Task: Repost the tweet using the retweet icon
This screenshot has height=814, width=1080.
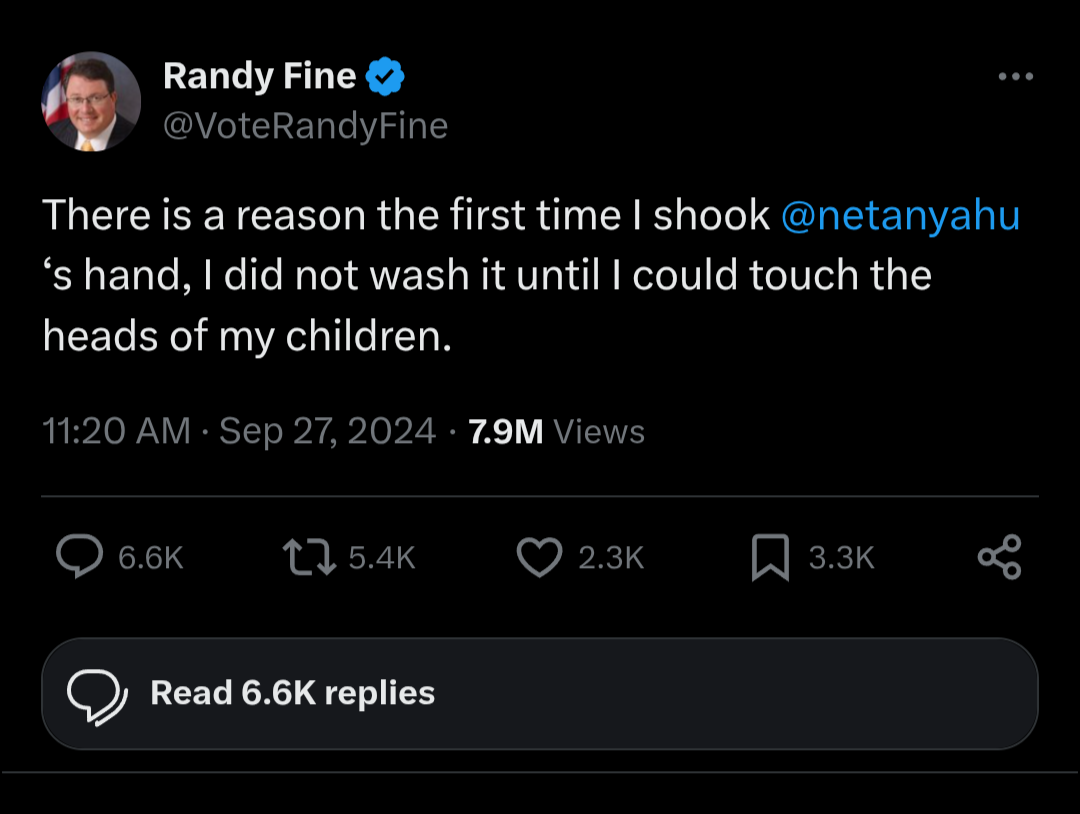Action: point(307,557)
